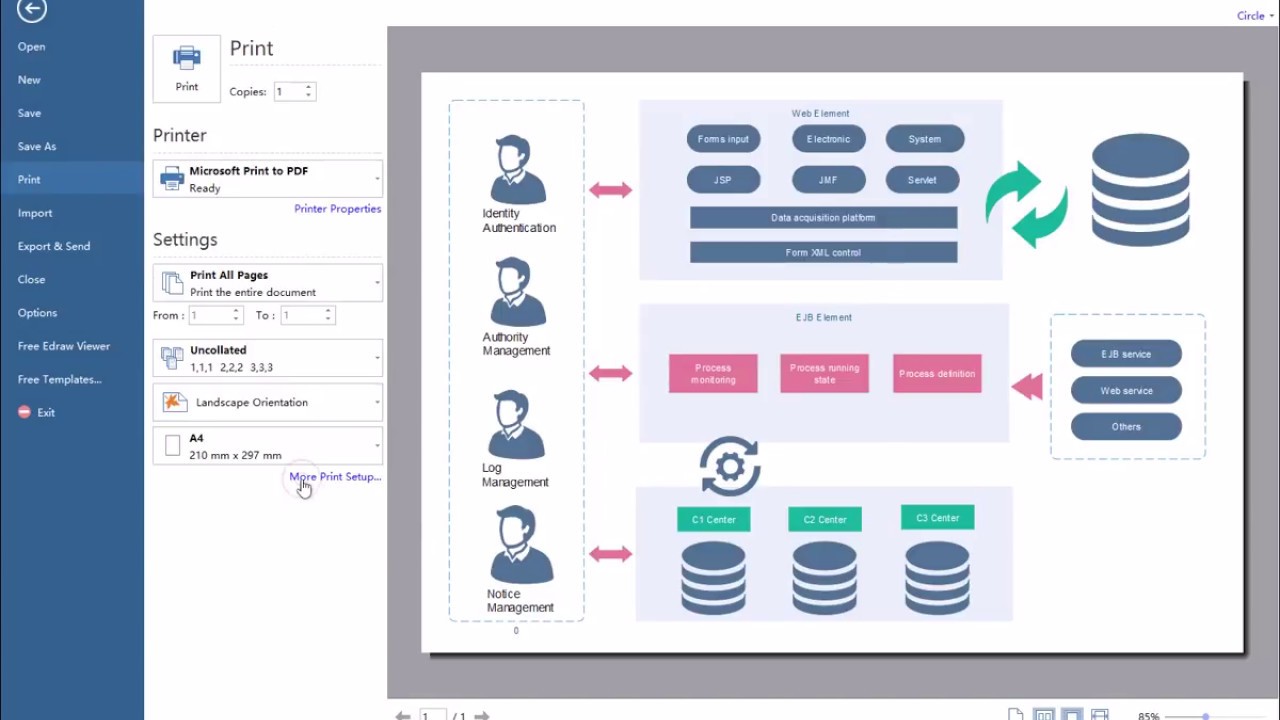The width and height of the screenshot is (1280, 720).
Task: Open Landscape Orientation dropdown
Action: click(x=267, y=402)
